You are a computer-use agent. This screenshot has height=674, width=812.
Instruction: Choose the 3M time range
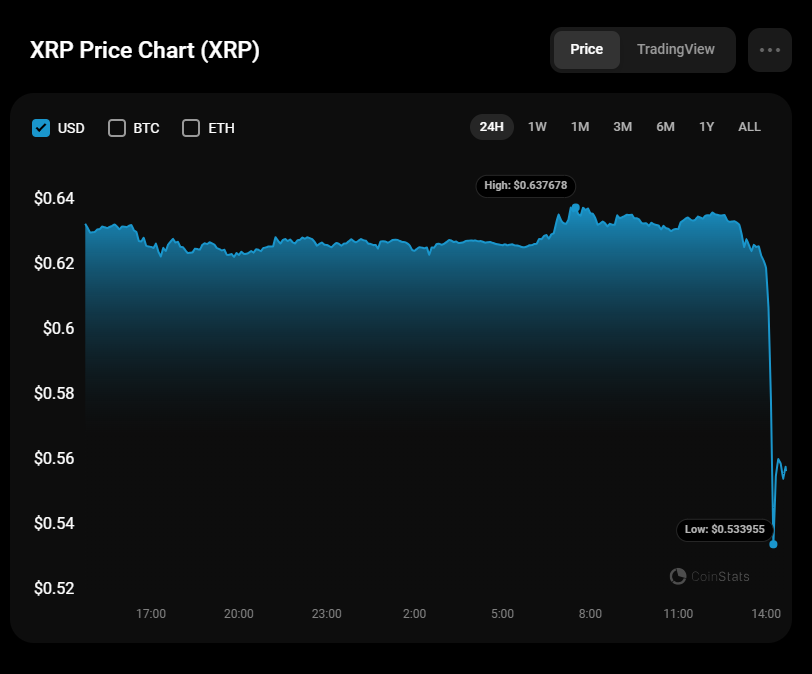coord(622,127)
